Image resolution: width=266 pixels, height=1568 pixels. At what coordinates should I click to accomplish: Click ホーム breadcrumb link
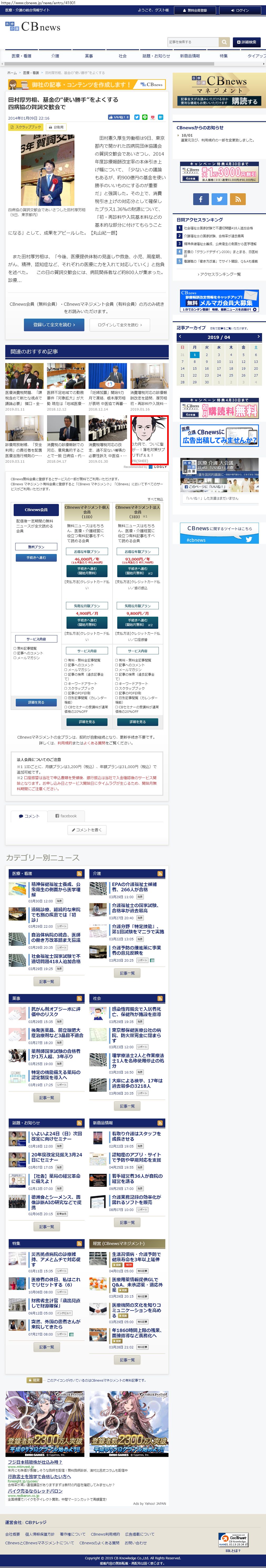pyautogui.click(x=12, y=72)
